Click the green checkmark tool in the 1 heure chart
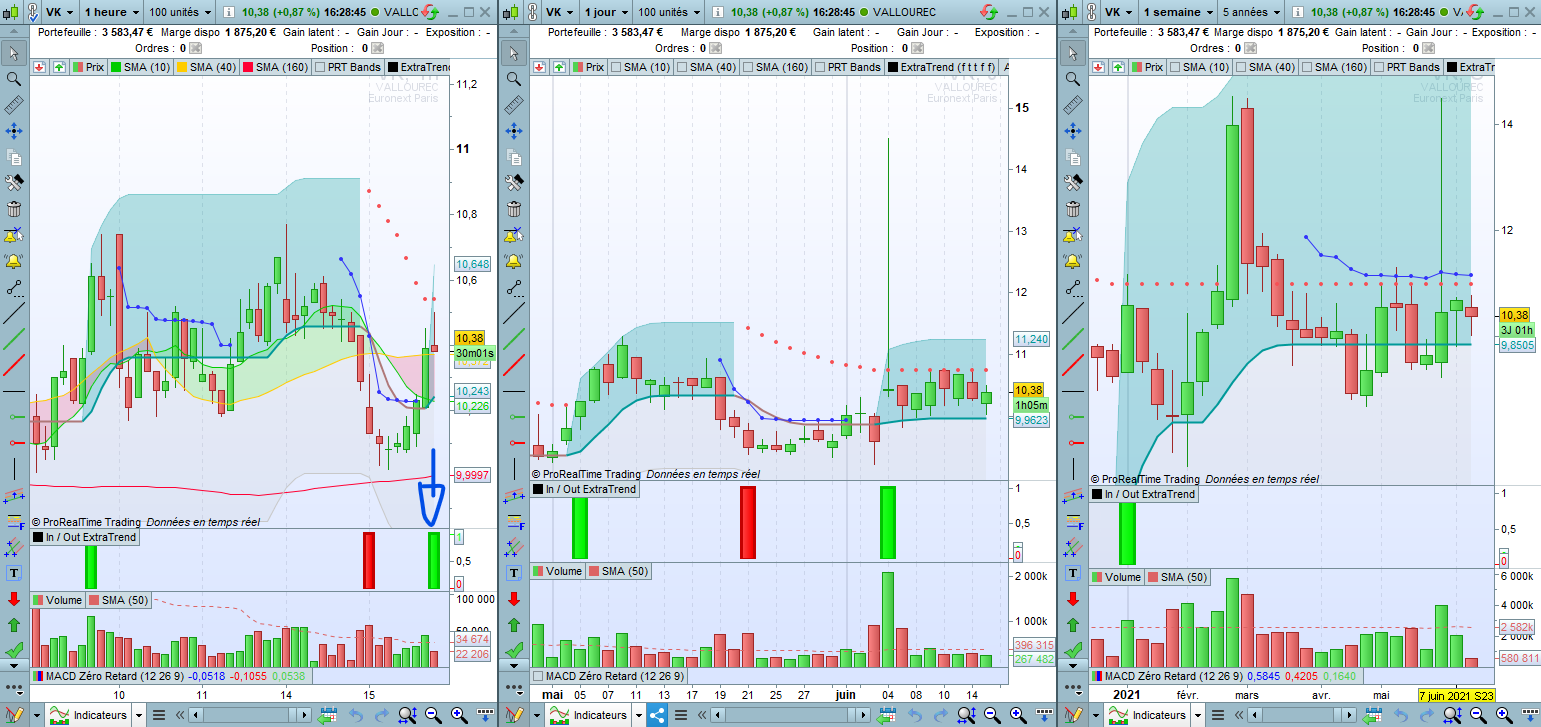1541x727 pixels. coord(14,651)
